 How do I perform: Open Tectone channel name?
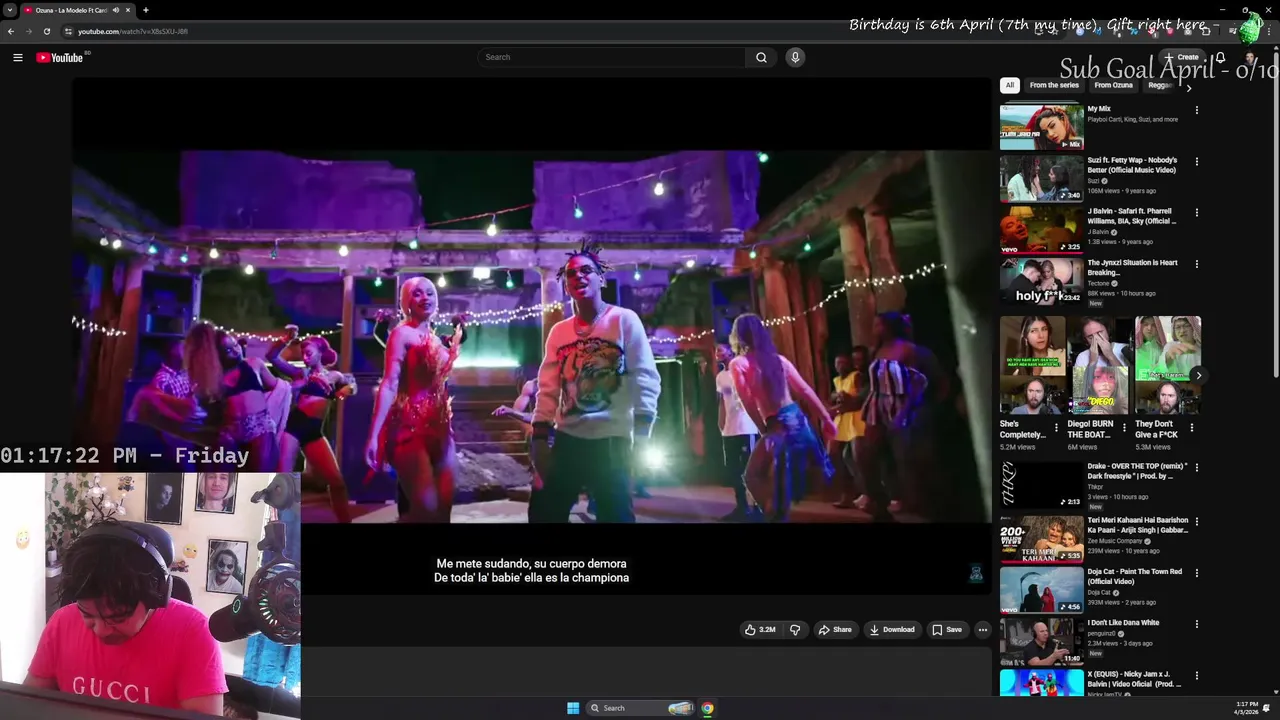pyautogui.click(x=1098, y=283)
